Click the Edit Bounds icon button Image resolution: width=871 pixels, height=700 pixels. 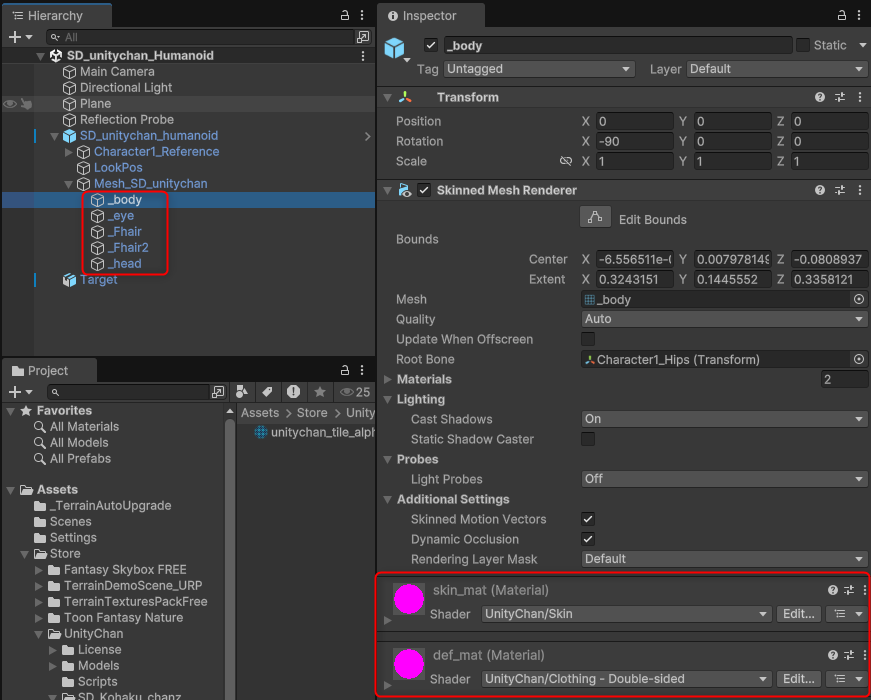click(595, 218)
